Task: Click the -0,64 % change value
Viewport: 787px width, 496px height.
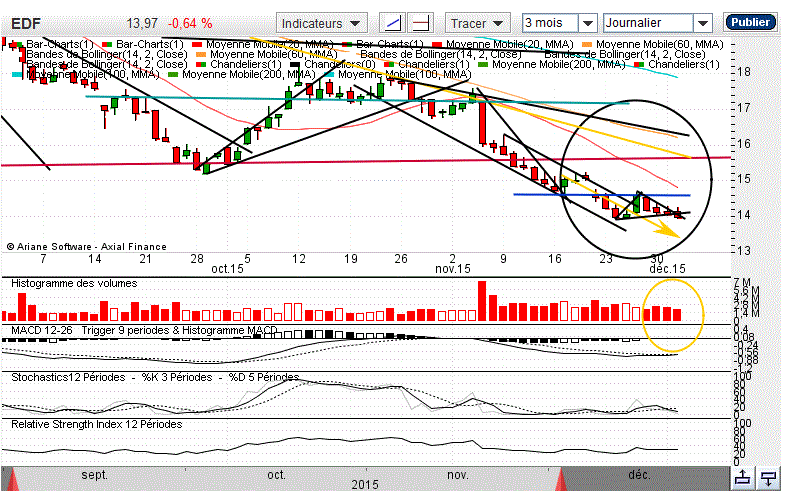Action: coord(190,24)
